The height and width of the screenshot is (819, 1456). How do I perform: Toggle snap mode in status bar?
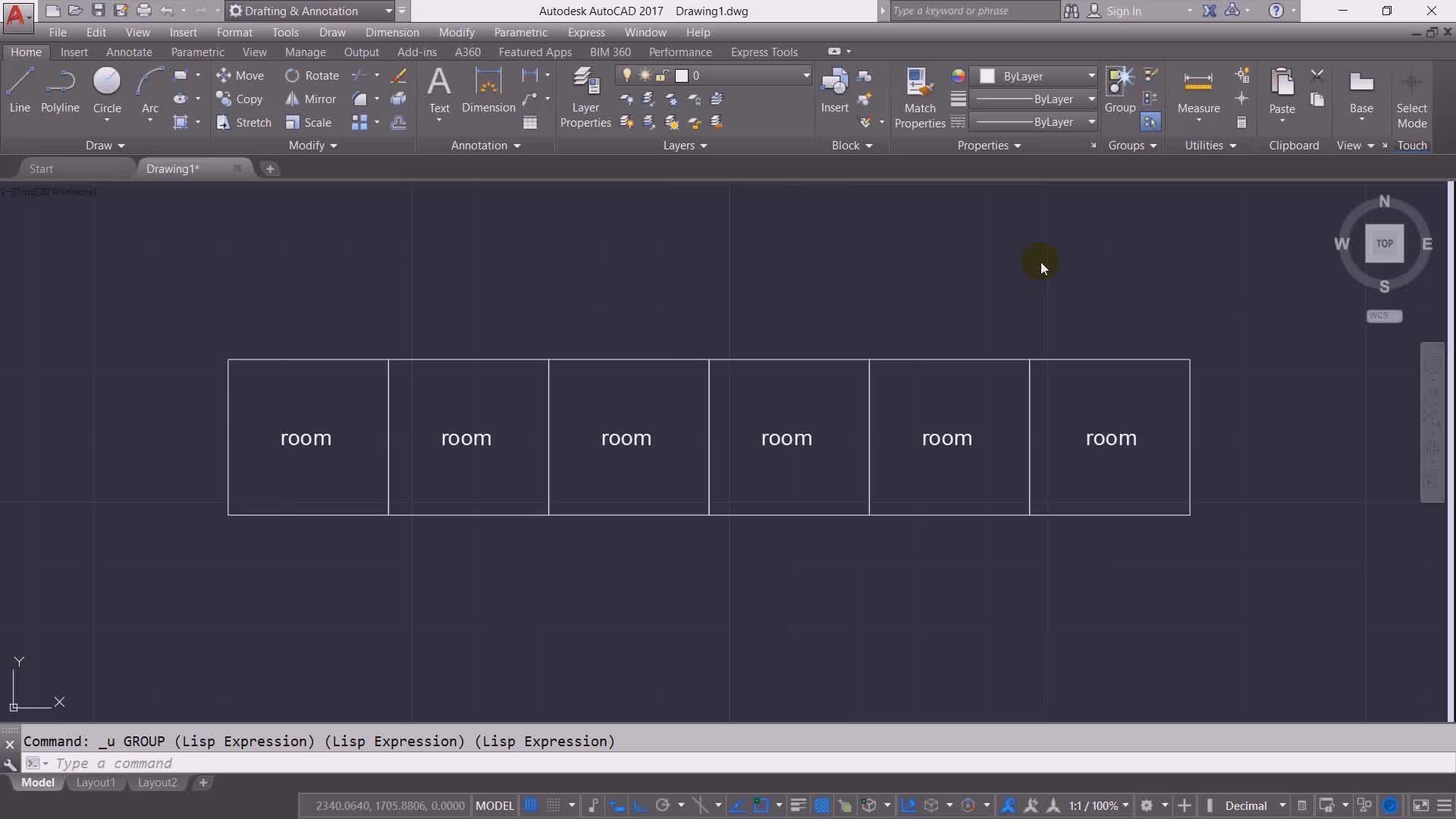click(x=554, y=805)
